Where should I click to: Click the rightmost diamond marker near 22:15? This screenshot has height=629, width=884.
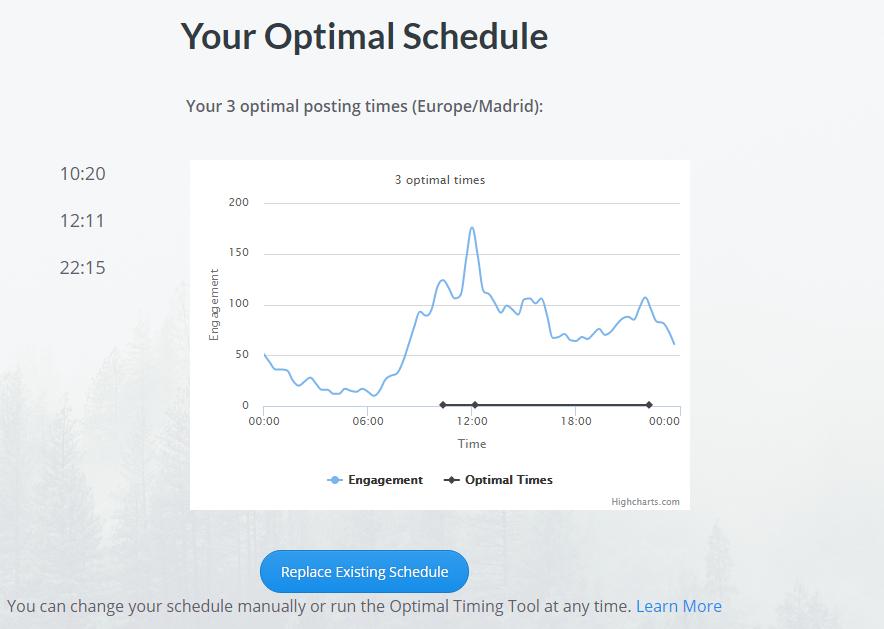tap(650, 405)
